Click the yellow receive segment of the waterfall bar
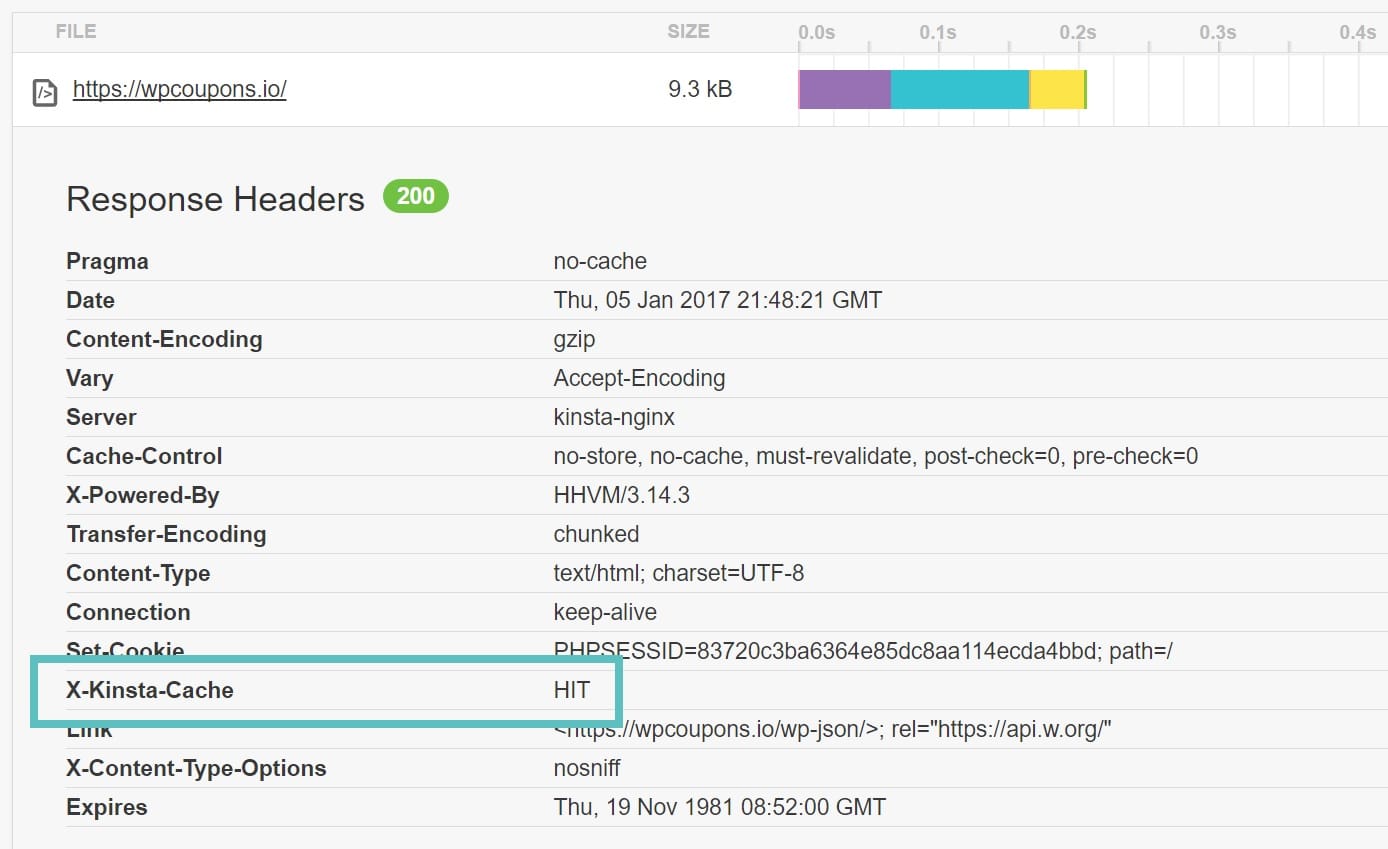The height and width of the screenshot is (849, 1388). [1056, 89]
